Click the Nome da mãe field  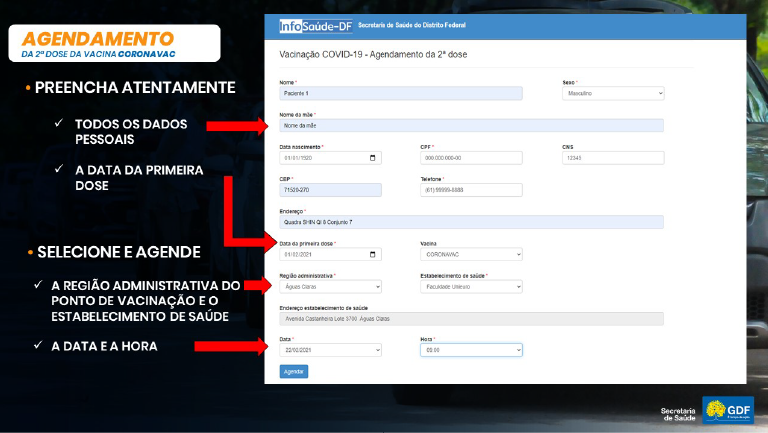pyautogui.click(x=472, y=125)
